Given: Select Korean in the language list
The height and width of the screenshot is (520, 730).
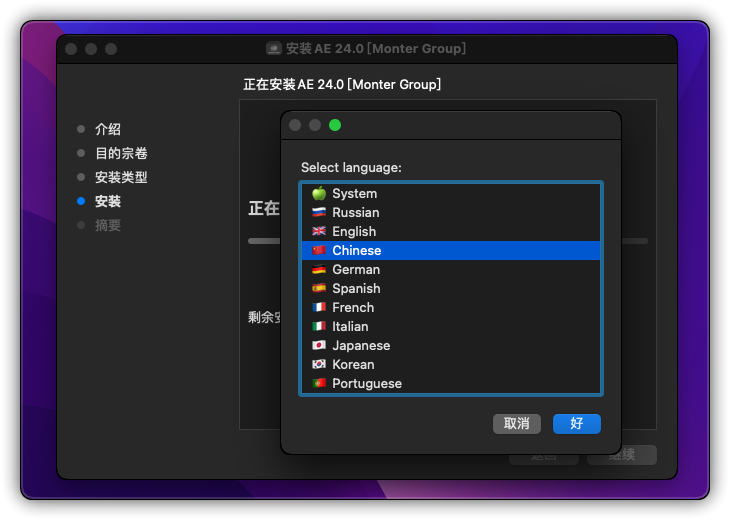Looking at the screenshot, I should [x=451, y=365].
